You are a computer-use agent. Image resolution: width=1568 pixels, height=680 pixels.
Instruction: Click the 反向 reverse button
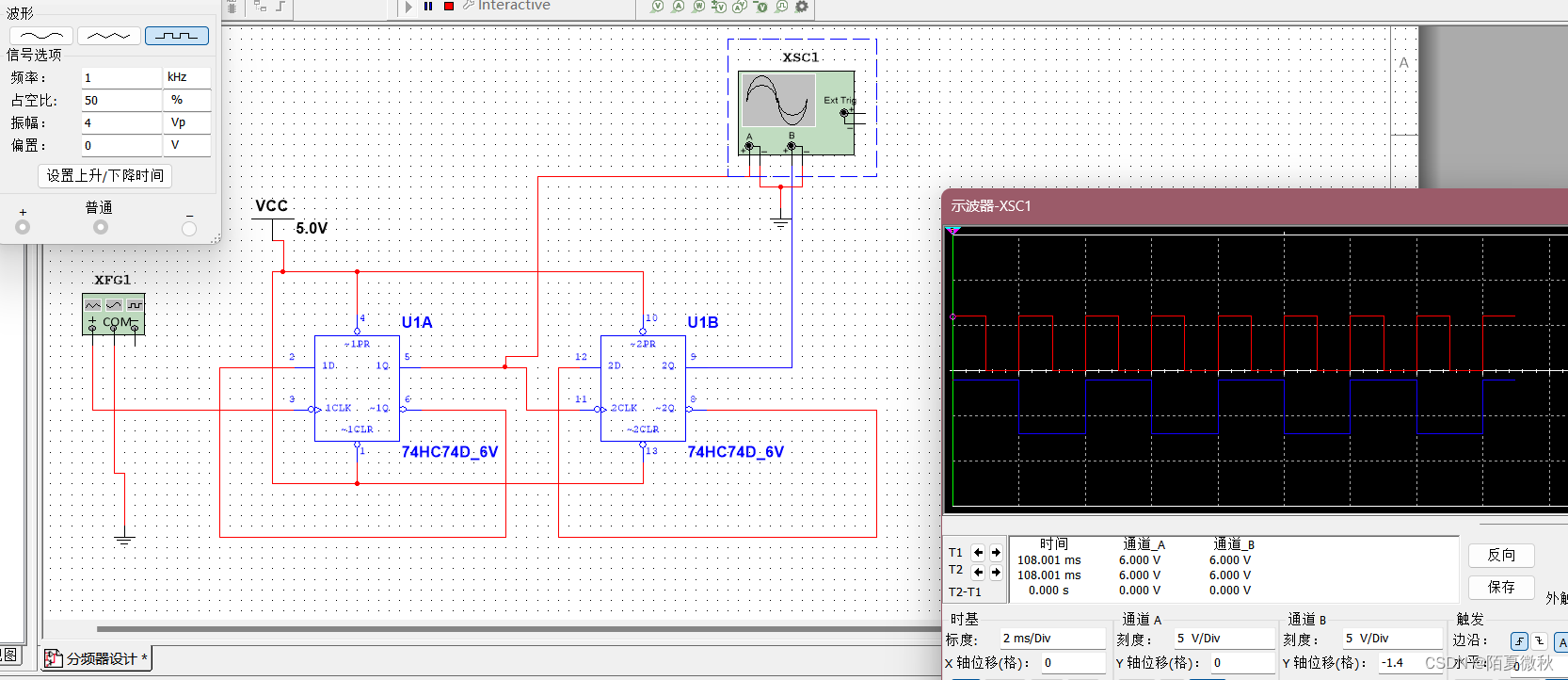1501,556
